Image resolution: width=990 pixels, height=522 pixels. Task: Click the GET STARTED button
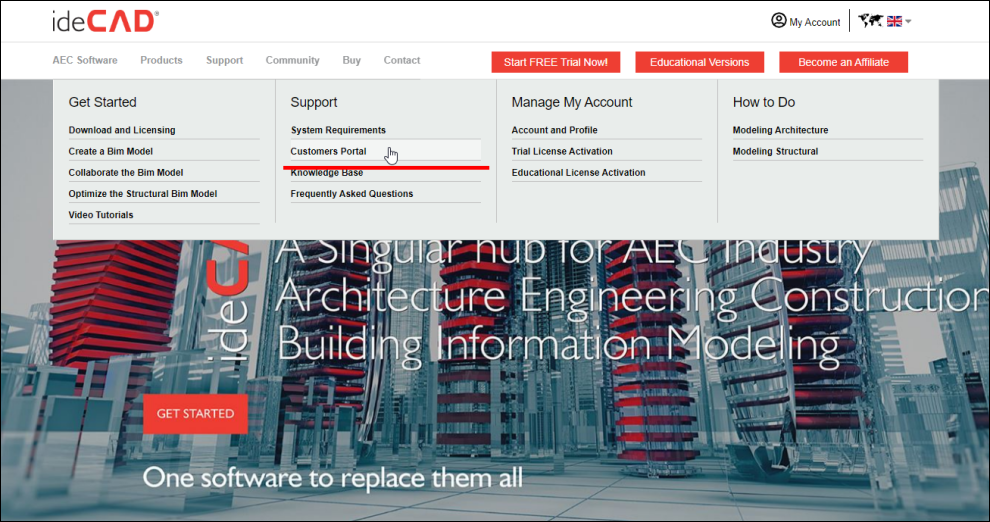click(x=195, y=414)
